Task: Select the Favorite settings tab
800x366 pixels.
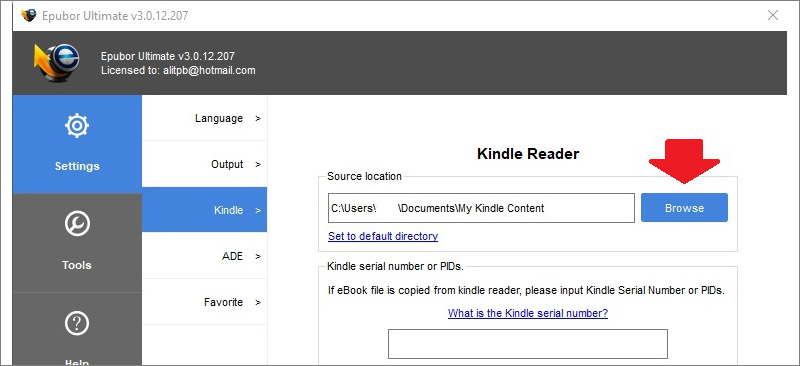Action: point(205,302)
